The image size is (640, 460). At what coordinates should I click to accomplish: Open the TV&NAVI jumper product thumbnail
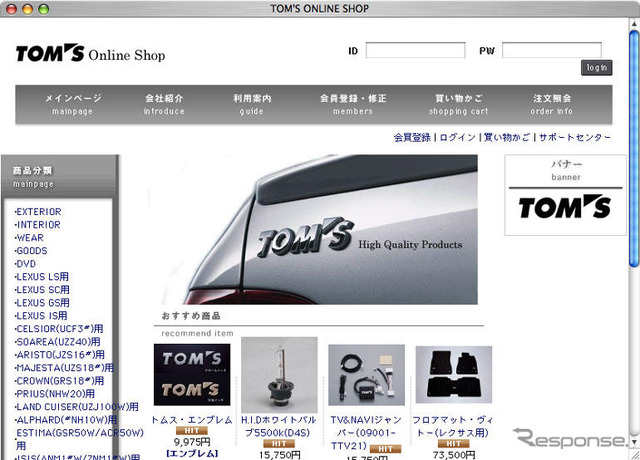point(367,375)
